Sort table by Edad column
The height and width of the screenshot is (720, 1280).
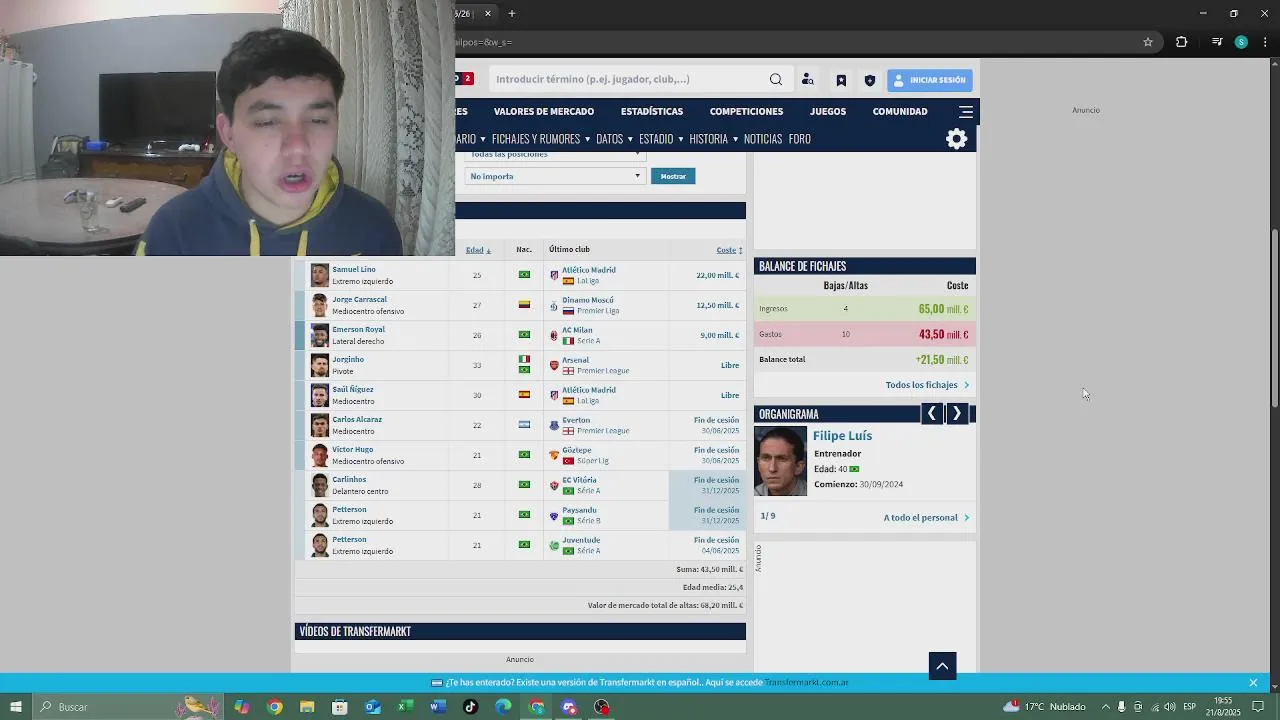tap(478, 250)
